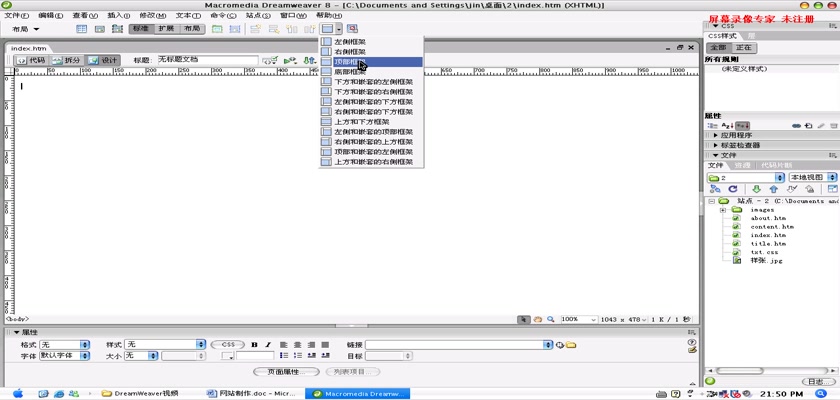Open the frames dropdown arrow
The height and width of the screenshot is (400, 840).
(x=339, y=29)
